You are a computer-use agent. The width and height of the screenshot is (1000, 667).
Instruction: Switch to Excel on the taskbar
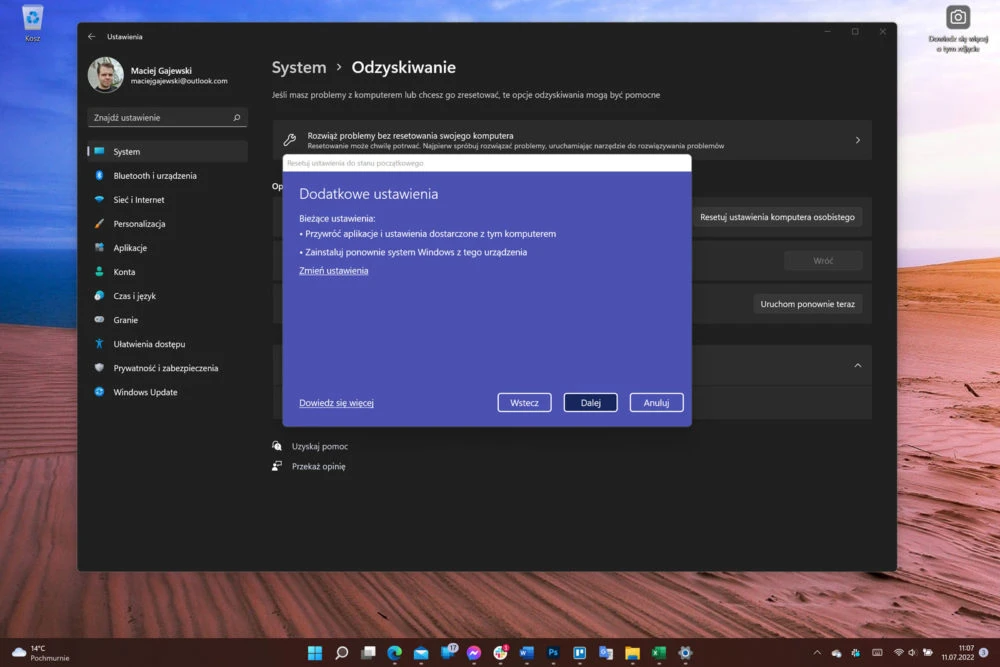click(x=659, y=653)
